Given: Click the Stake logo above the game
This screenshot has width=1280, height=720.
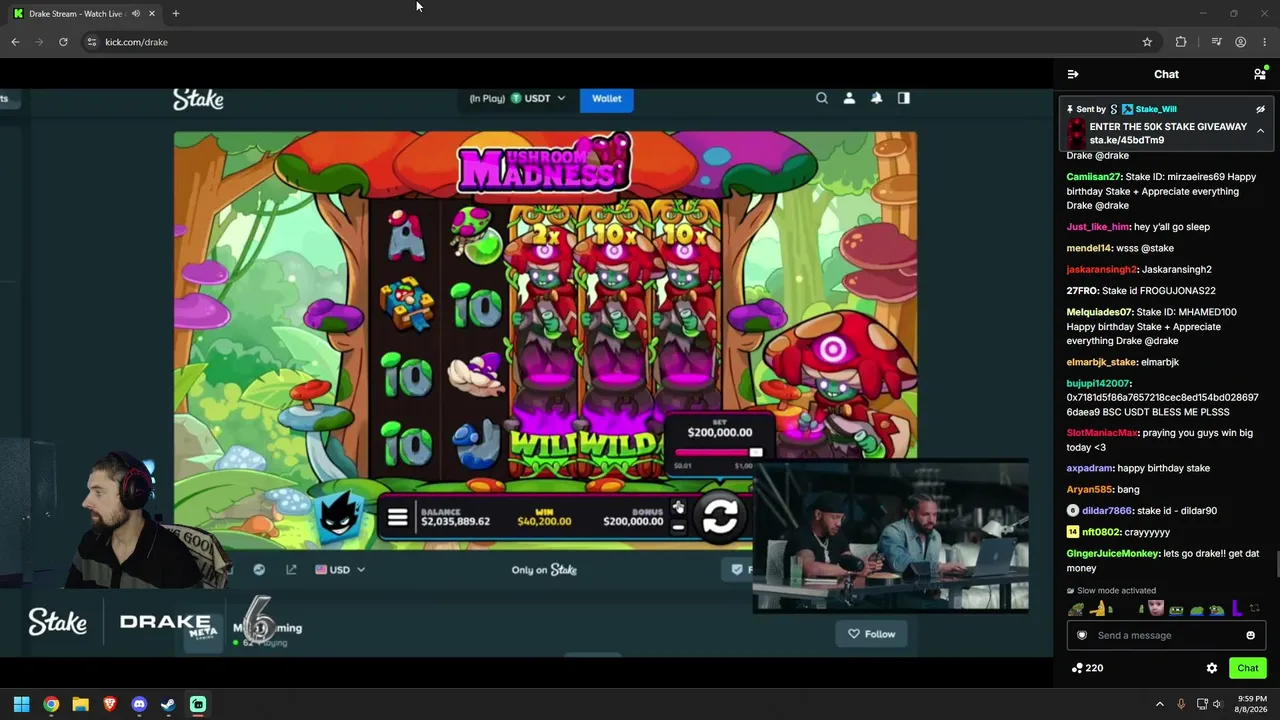Looking at the screenshot, I should (198, 99).
